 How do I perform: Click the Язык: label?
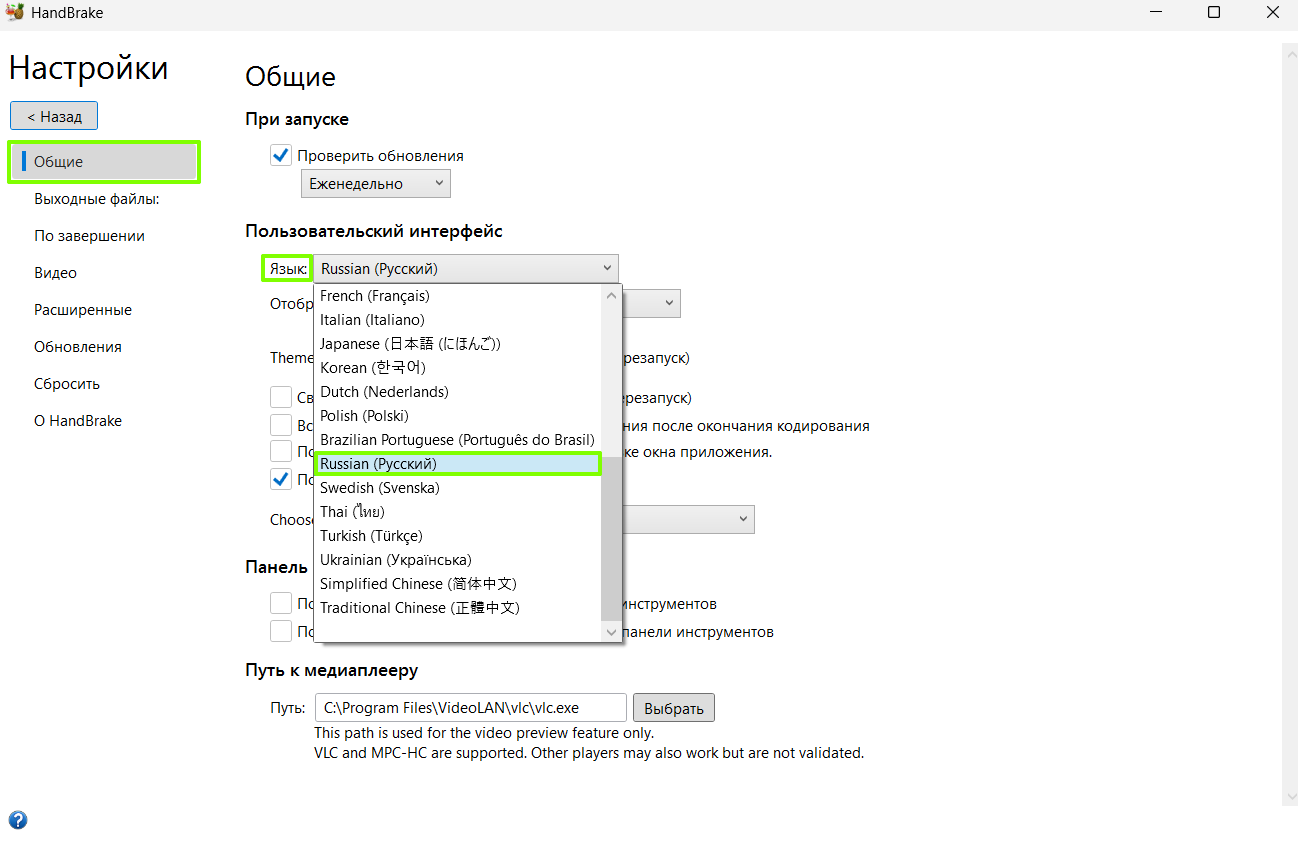point(288,269)
